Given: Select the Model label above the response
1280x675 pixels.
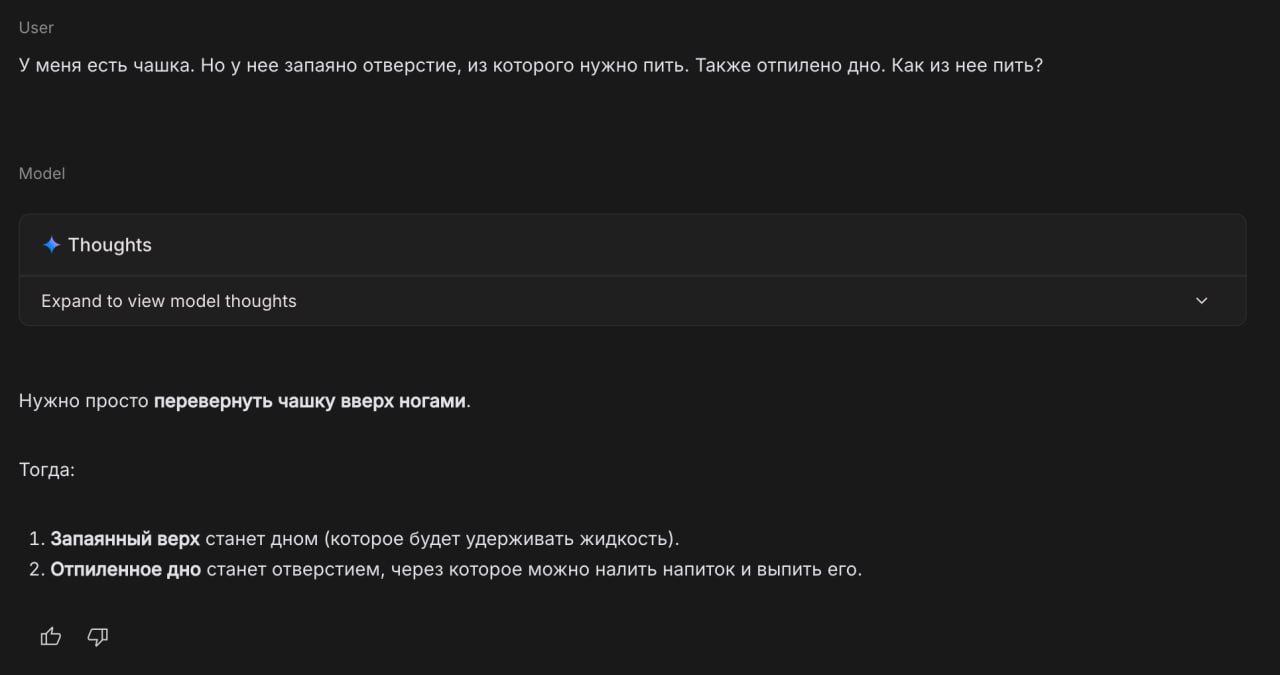Looking at the screenshot, I should 41,173.
